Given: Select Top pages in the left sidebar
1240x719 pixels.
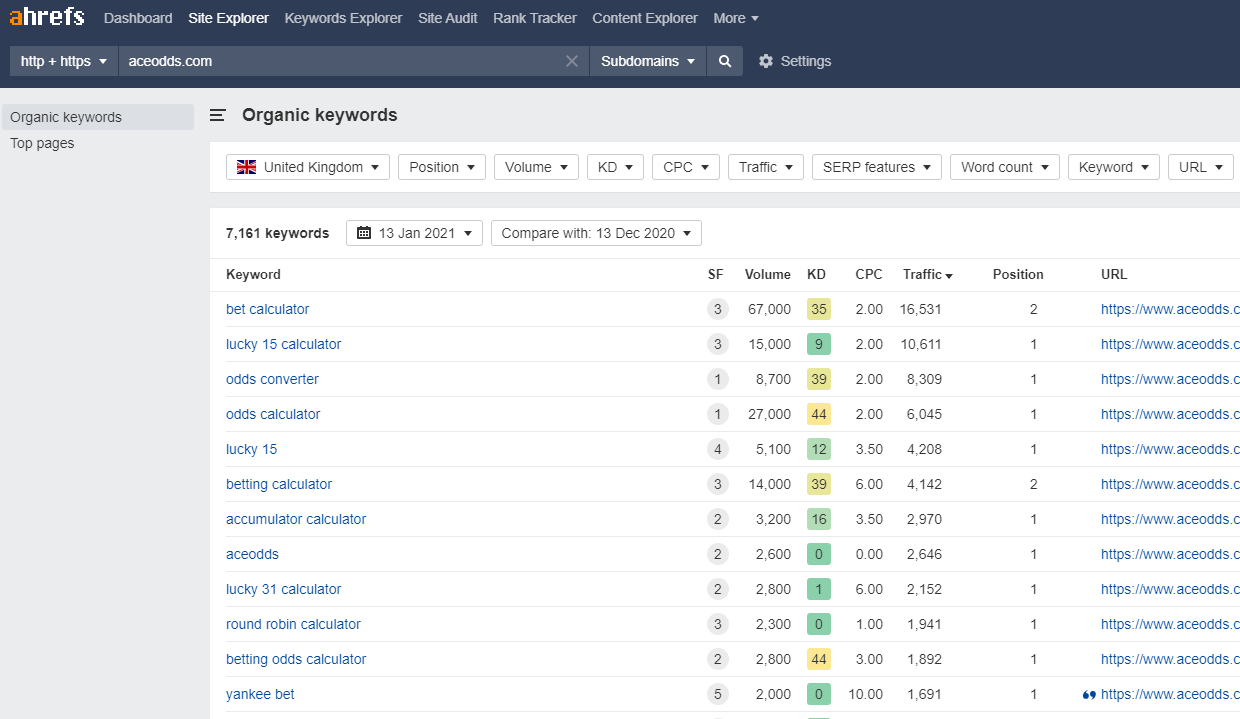Looking at the screenshot, I should [42, 143].
